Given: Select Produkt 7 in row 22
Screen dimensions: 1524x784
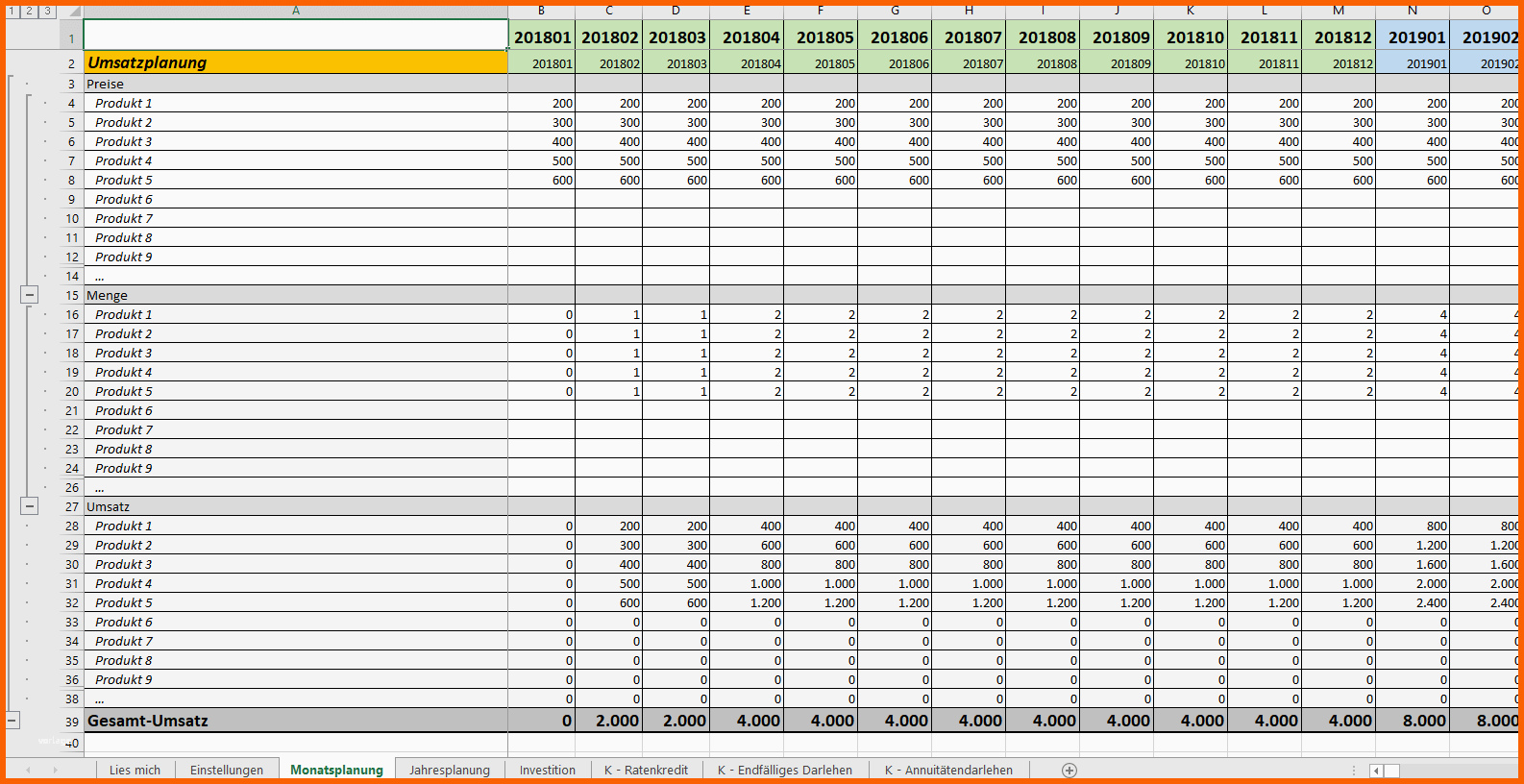Looking at the screenshot, I should tap(296, 429).
